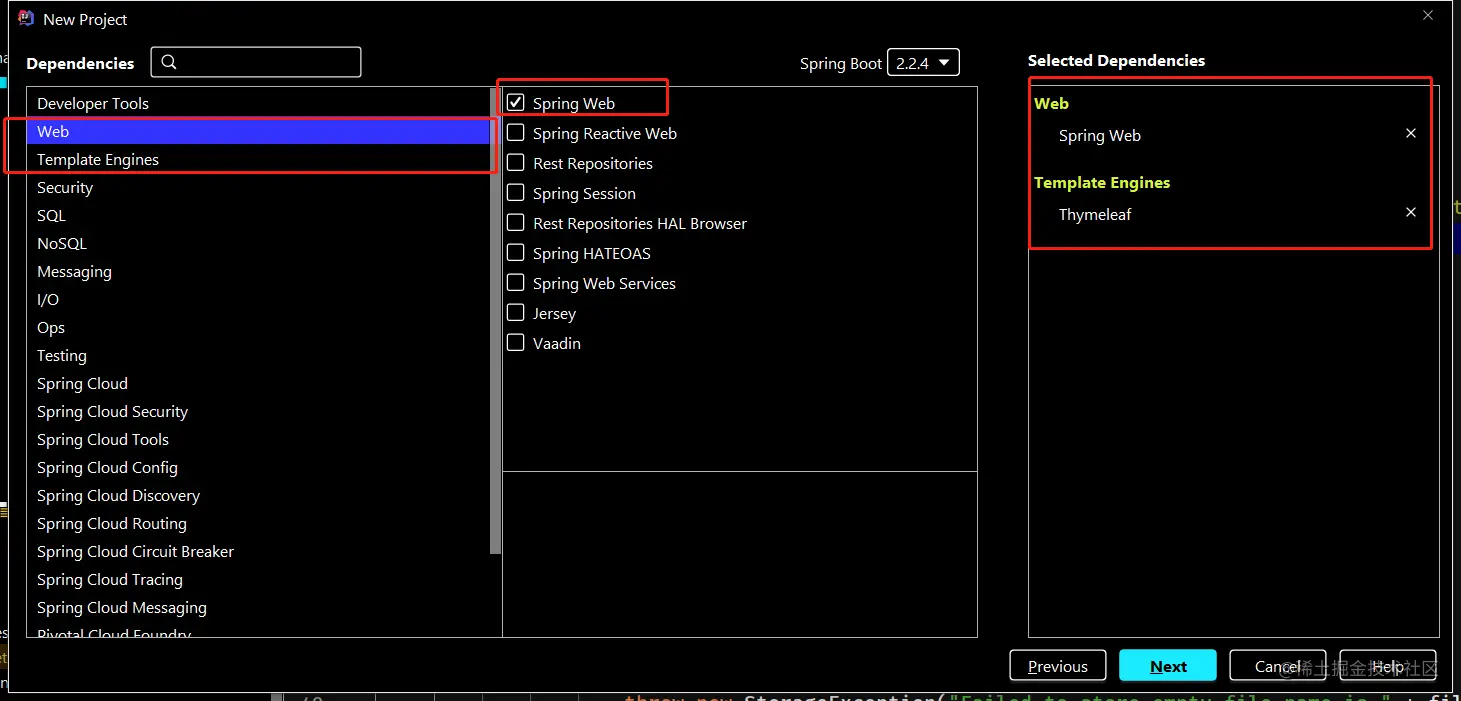Focus the dependencies search field
1461x701 pixels.
point(256,62)
